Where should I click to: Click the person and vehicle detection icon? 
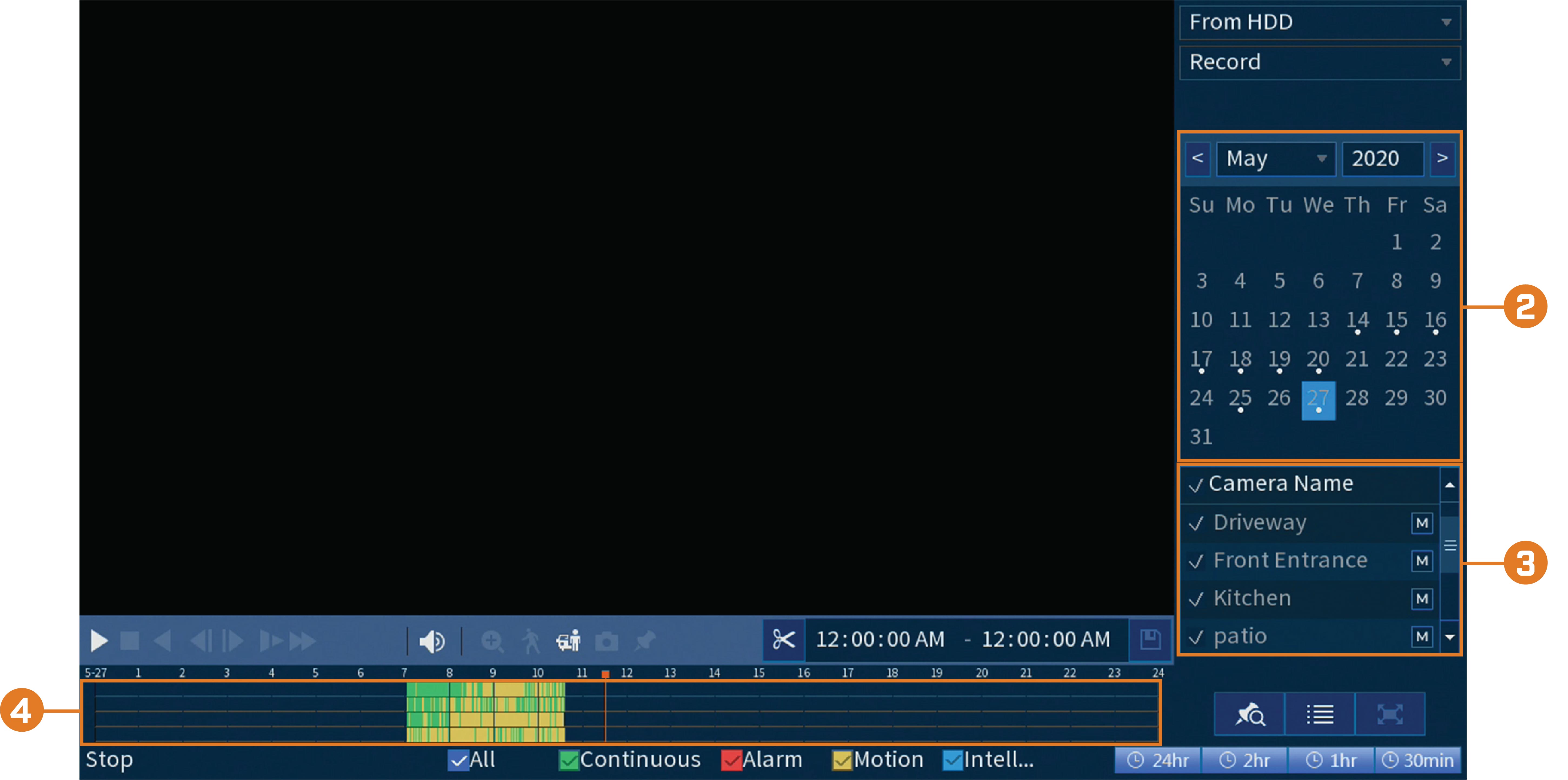568,641
